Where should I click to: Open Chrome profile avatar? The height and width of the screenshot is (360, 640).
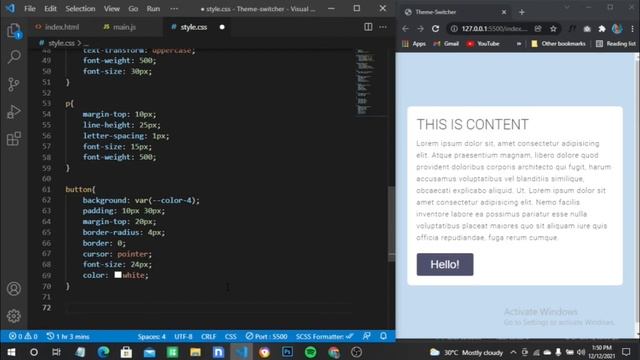(617, 29)
